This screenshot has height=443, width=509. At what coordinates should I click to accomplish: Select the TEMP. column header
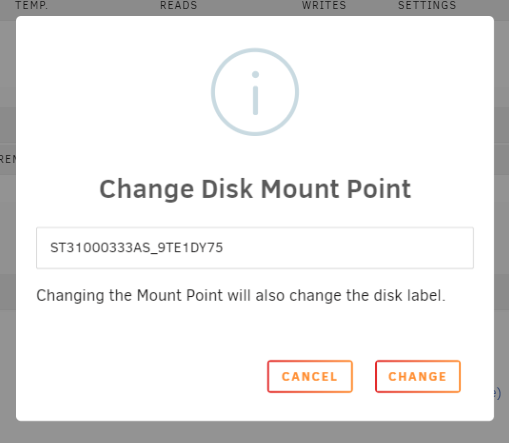coord(32,5)
